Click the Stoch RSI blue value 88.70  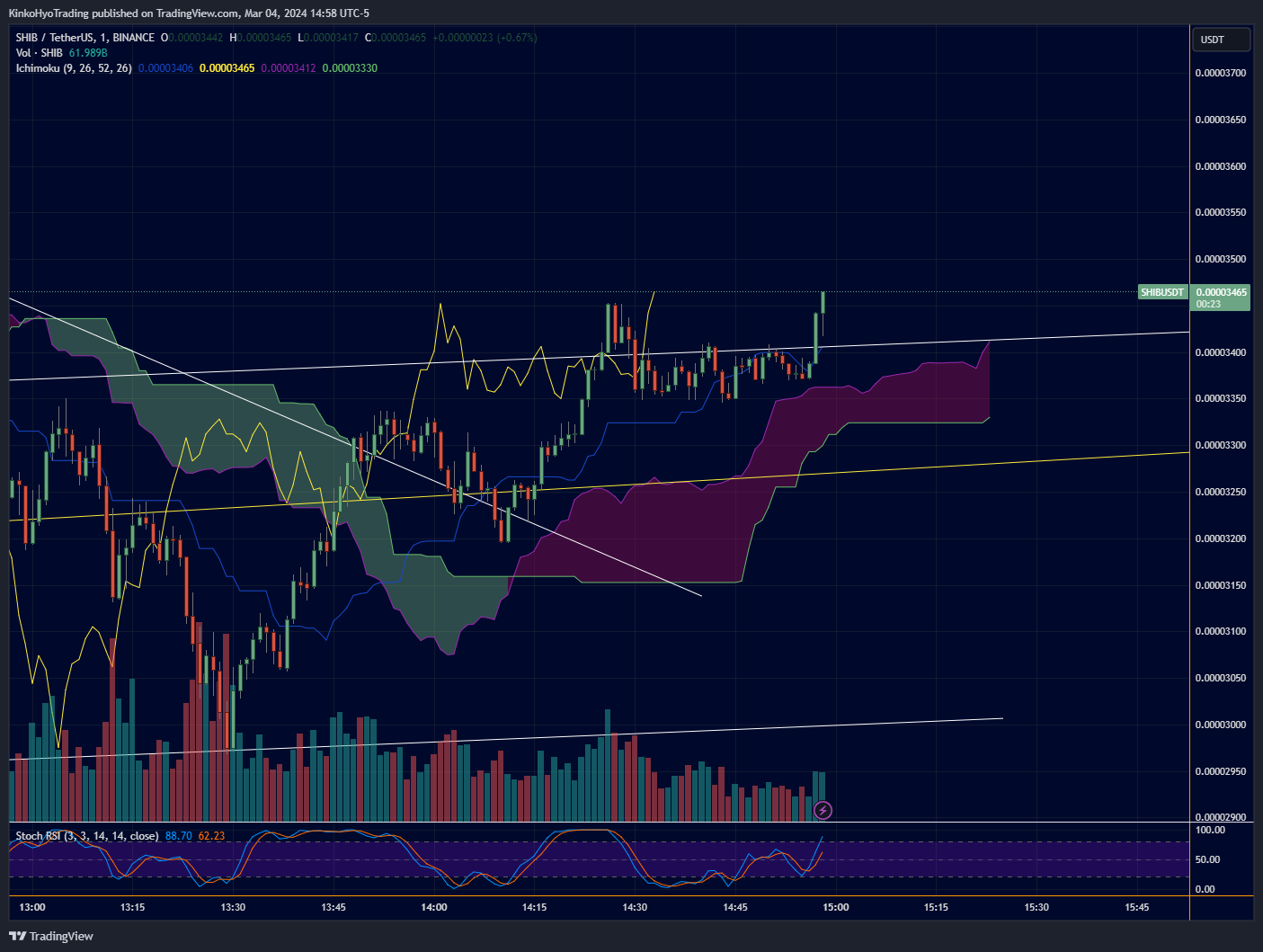(179, 836)
